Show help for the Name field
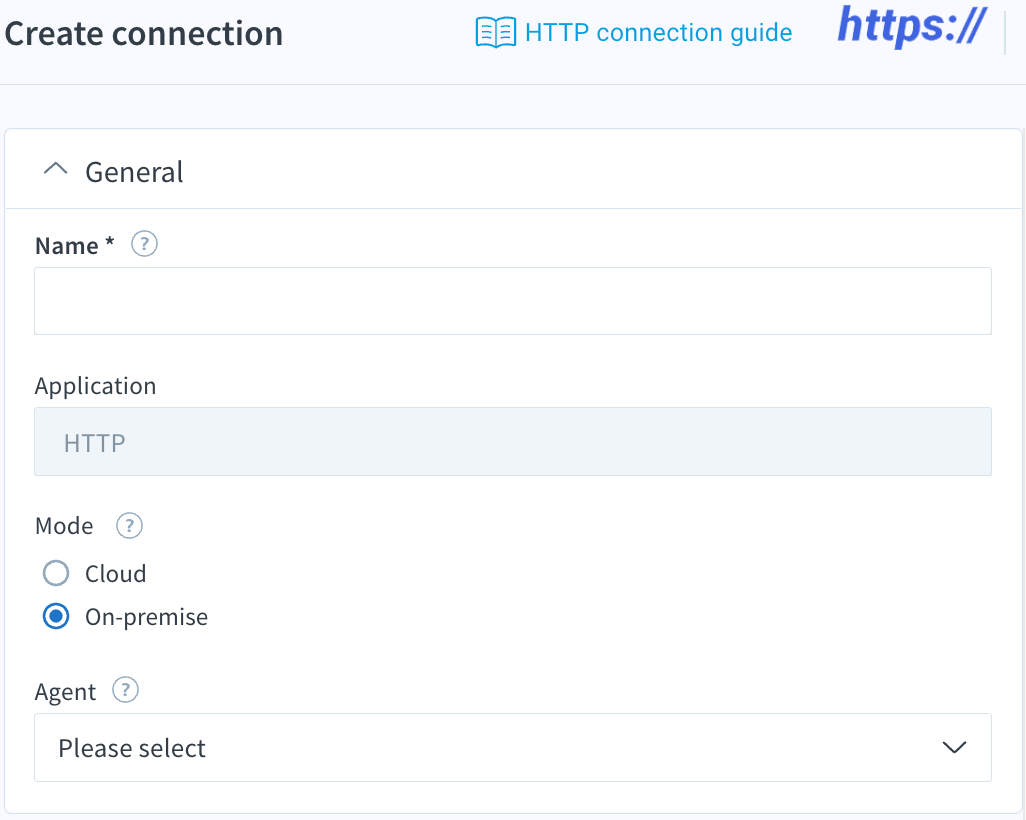The image size is (1026, 820). [x=144, y=244]
